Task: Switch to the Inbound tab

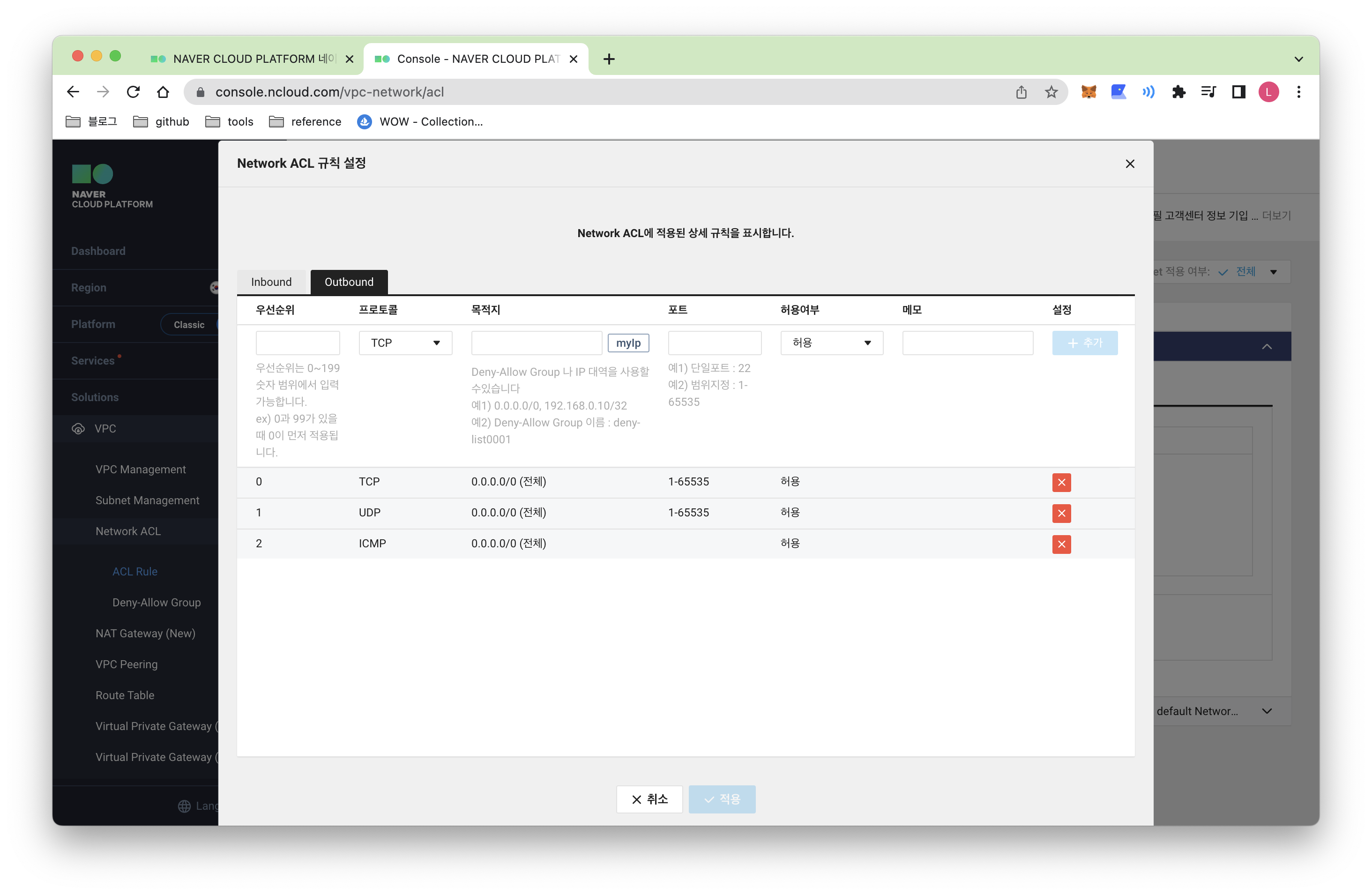Action: pyautogui.click(x=271, y=282)
